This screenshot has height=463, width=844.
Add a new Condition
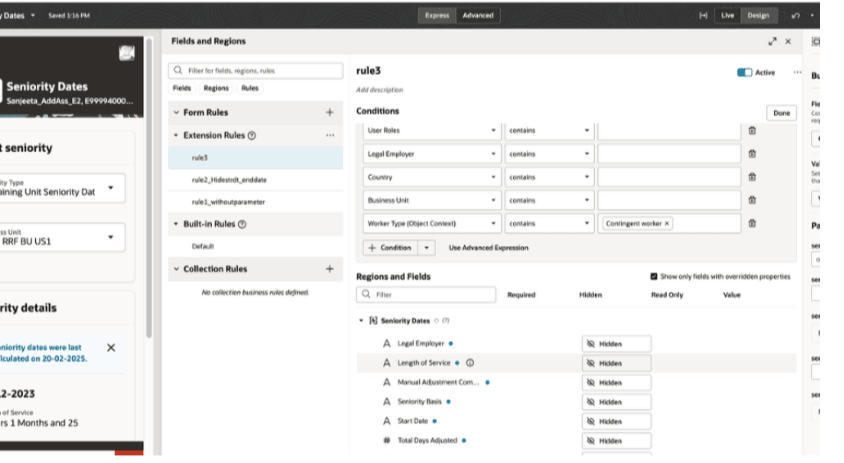[x=390, y=248]
